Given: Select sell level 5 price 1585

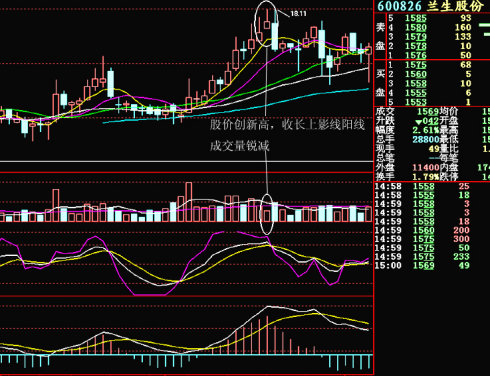Looking at the screenshot, I should click(416, 18).
